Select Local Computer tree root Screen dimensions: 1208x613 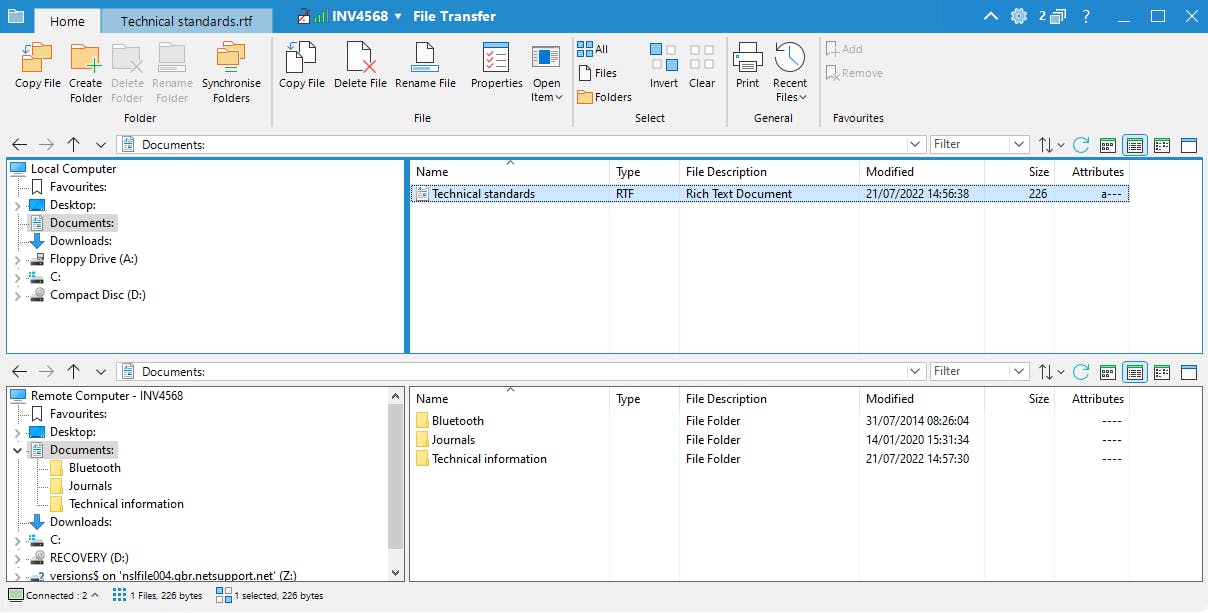click(73, 169)
